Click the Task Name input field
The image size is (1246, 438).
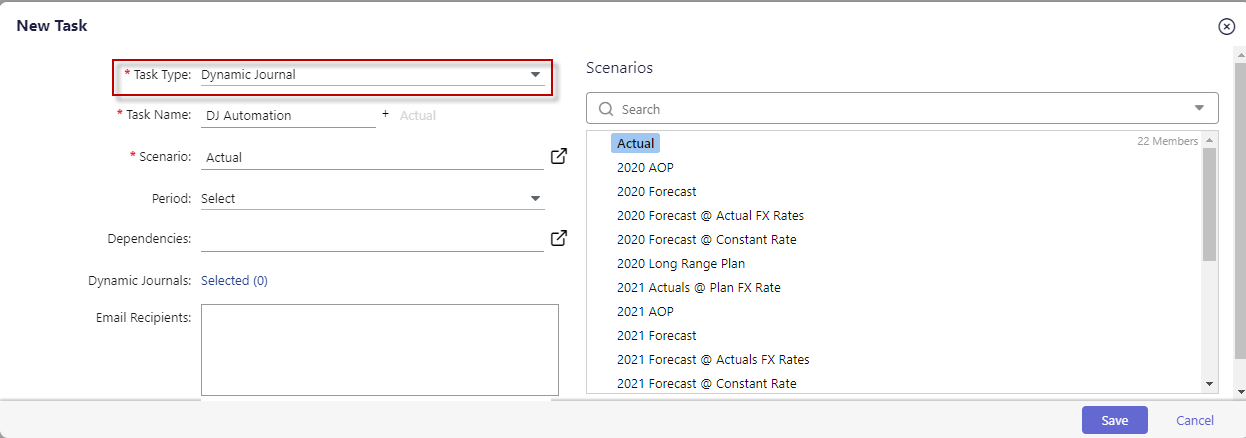coord(288,115)
